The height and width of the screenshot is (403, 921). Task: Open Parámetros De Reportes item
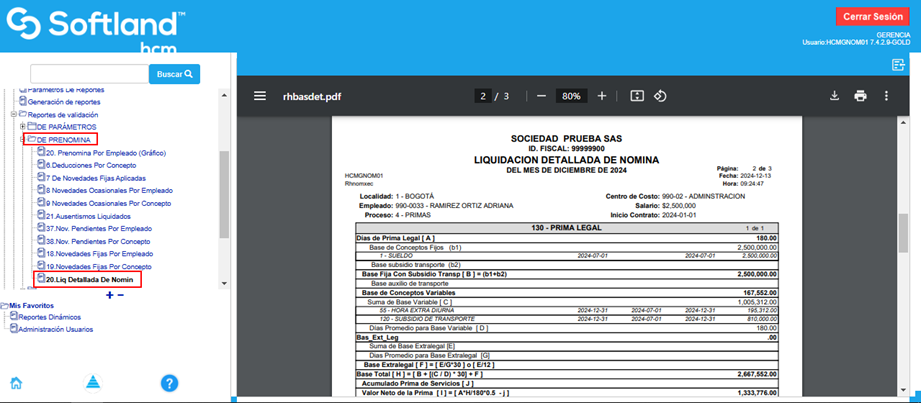[x=66, y=90]
